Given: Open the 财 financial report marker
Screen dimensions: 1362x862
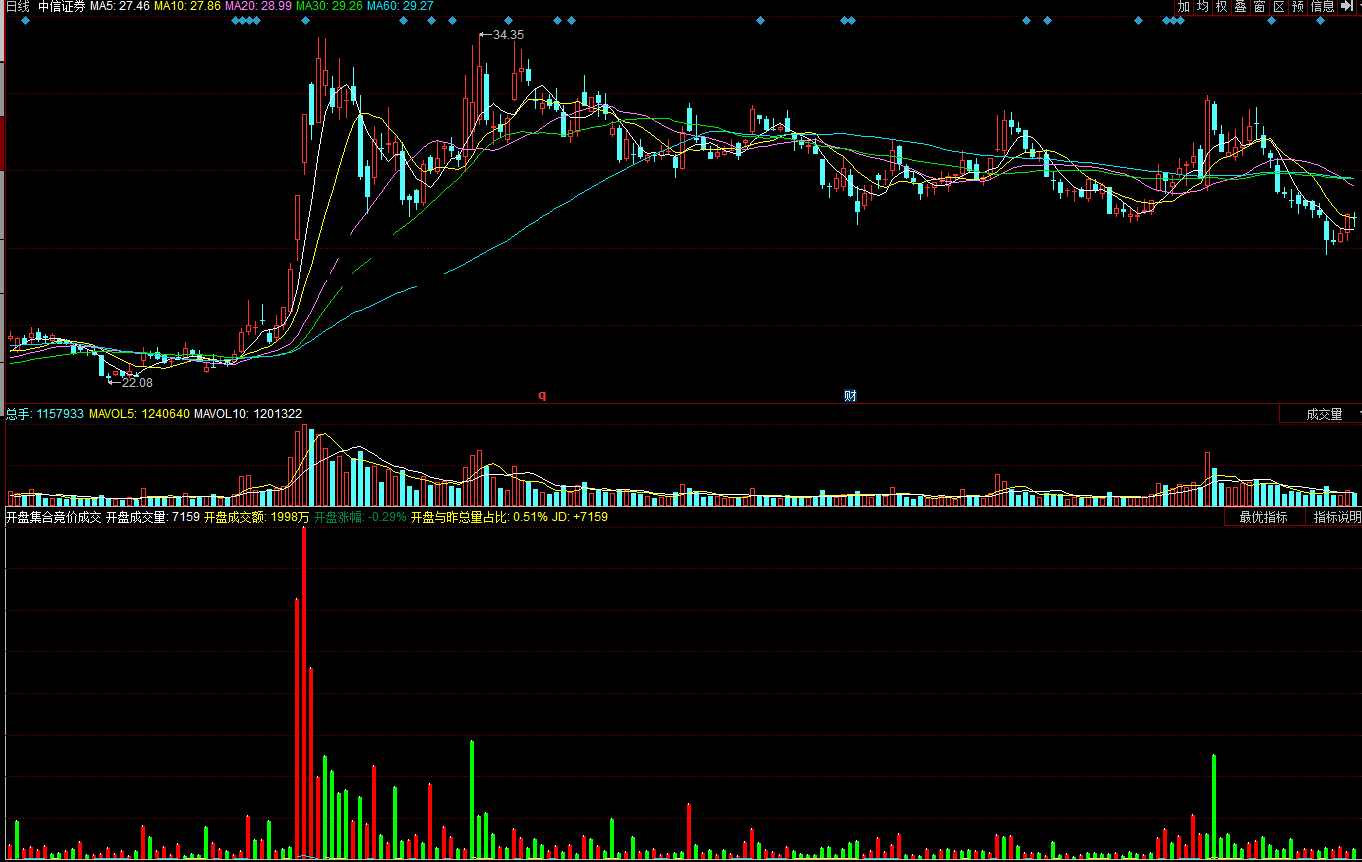Looking at the screenshot, I should pos(850,395).
